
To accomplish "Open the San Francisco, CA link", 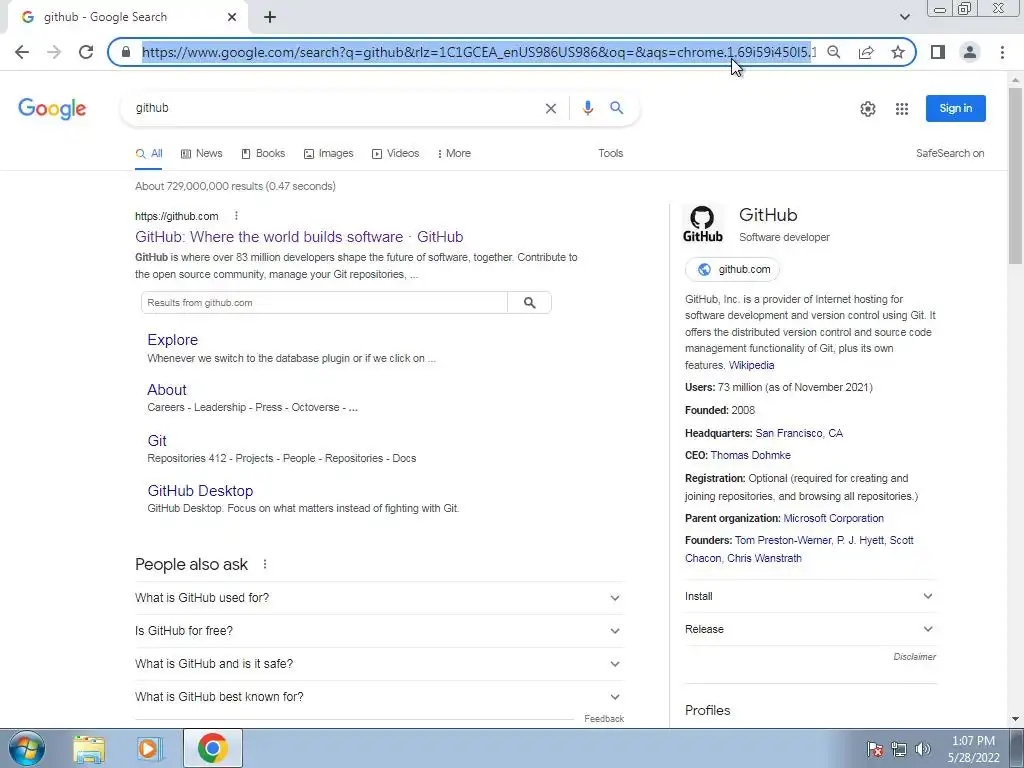I will [x=799, y=434].
